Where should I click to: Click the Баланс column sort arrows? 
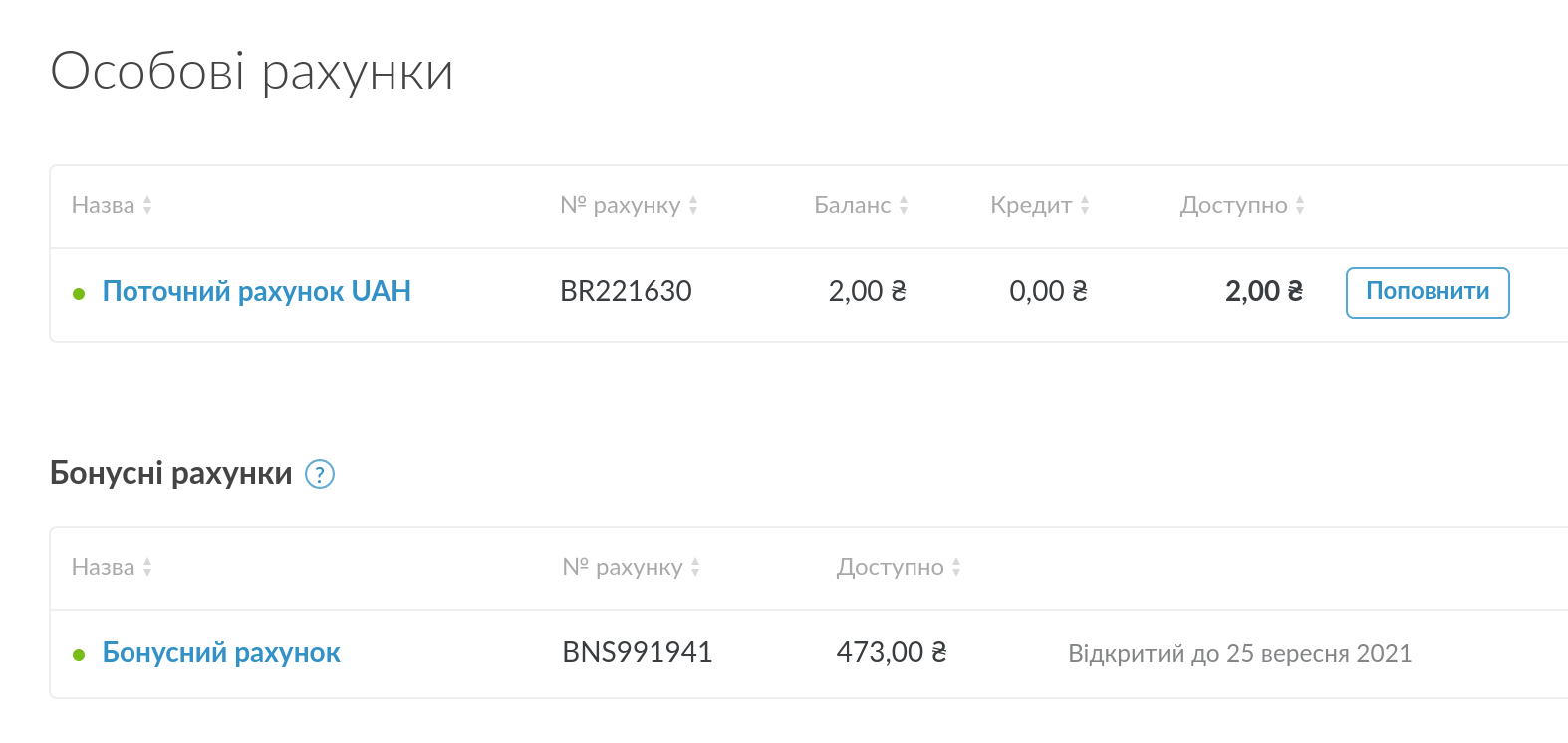click(x=904, y=206)
